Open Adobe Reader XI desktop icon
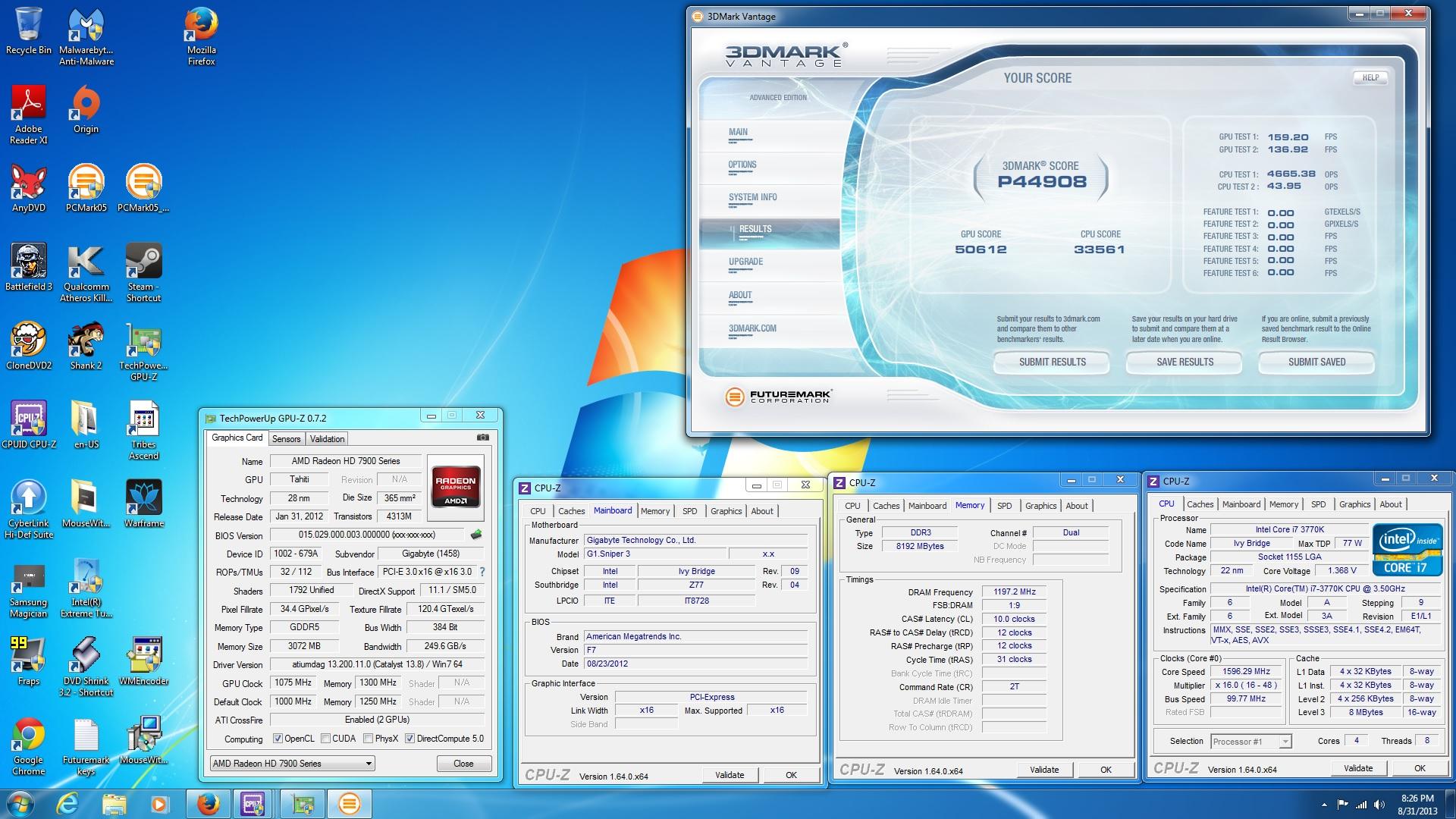The width and height of the screenshot is (1456, 819). 28,115
